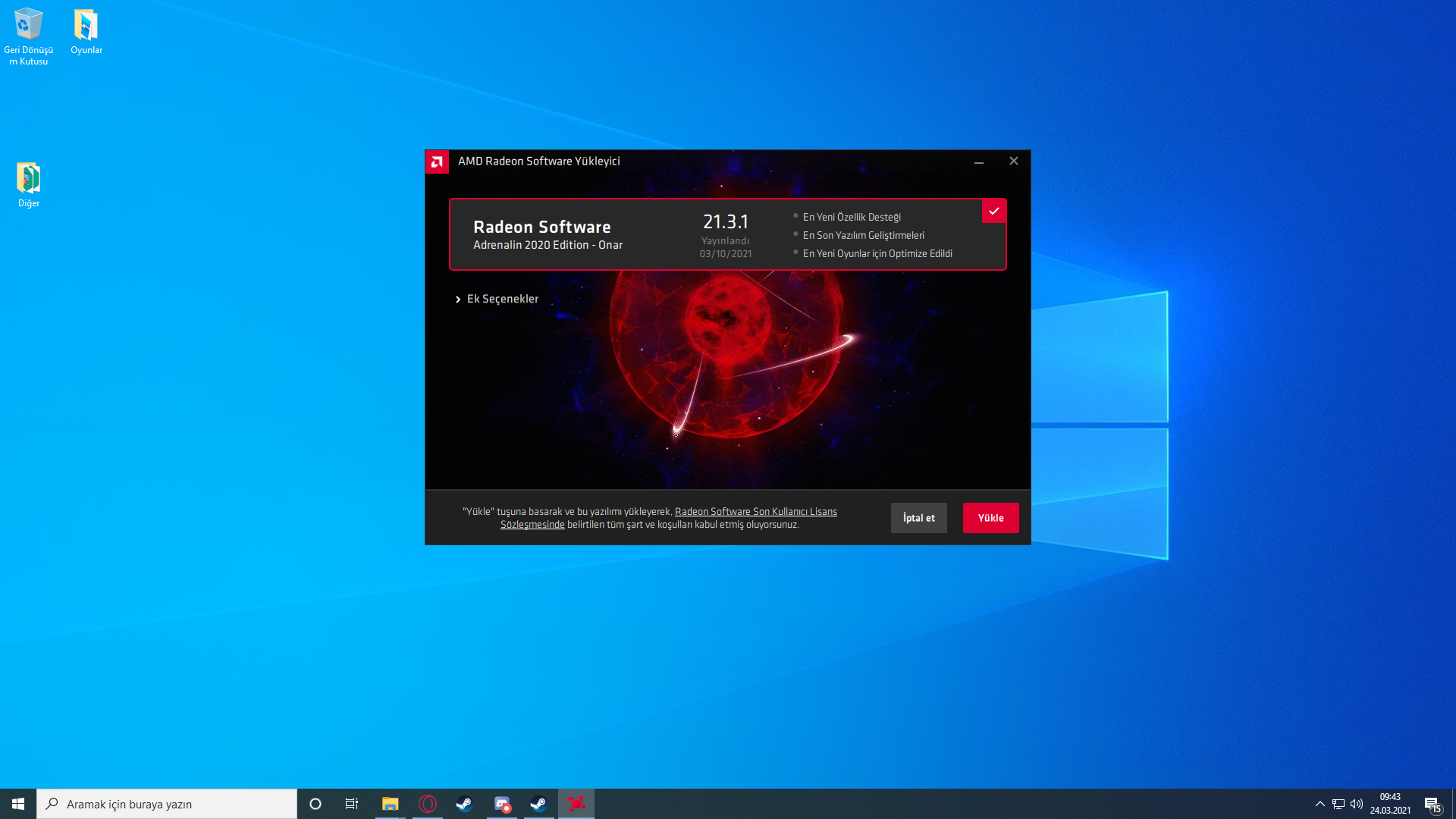Open Opera GX from the taskbar
The height and width of the screenshot is (819, 1456).
click(428, 804)
